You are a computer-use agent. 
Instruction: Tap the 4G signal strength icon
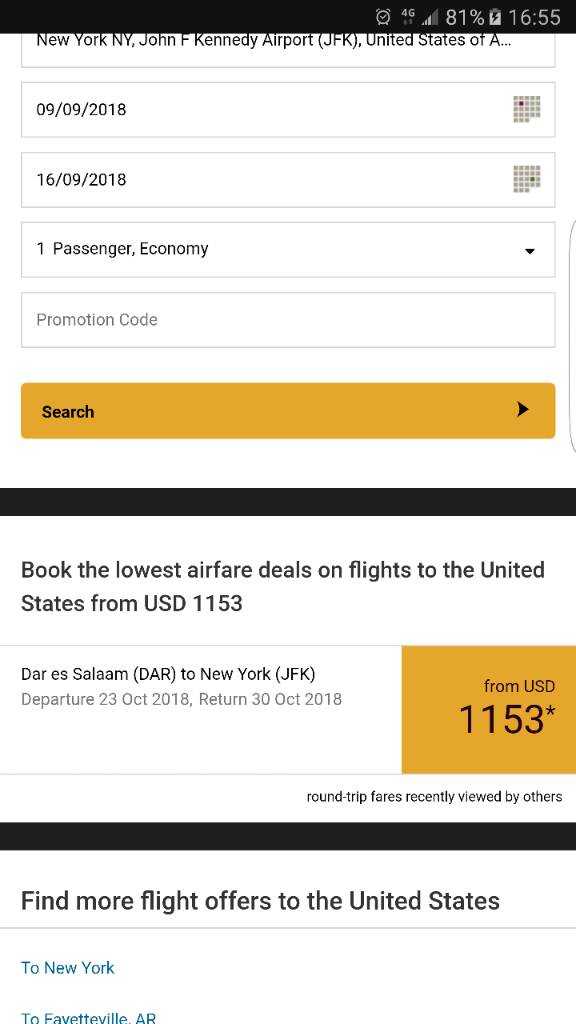(419, 17)
